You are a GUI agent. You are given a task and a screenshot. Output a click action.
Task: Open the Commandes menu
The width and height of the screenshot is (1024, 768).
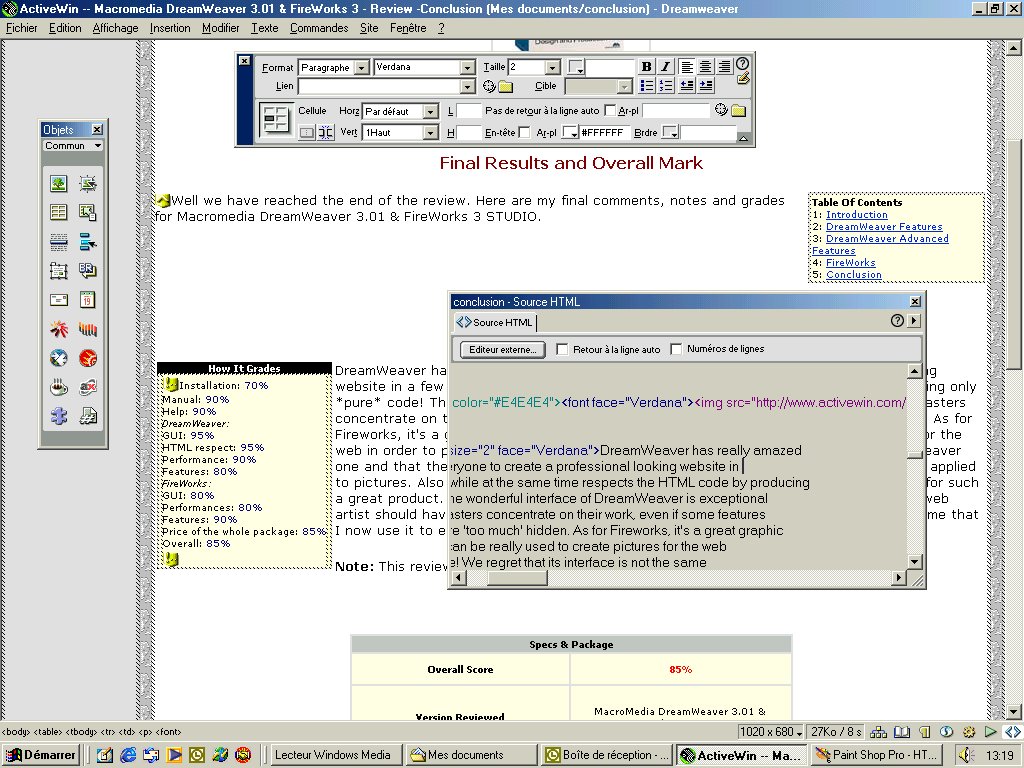coord(319,28)
